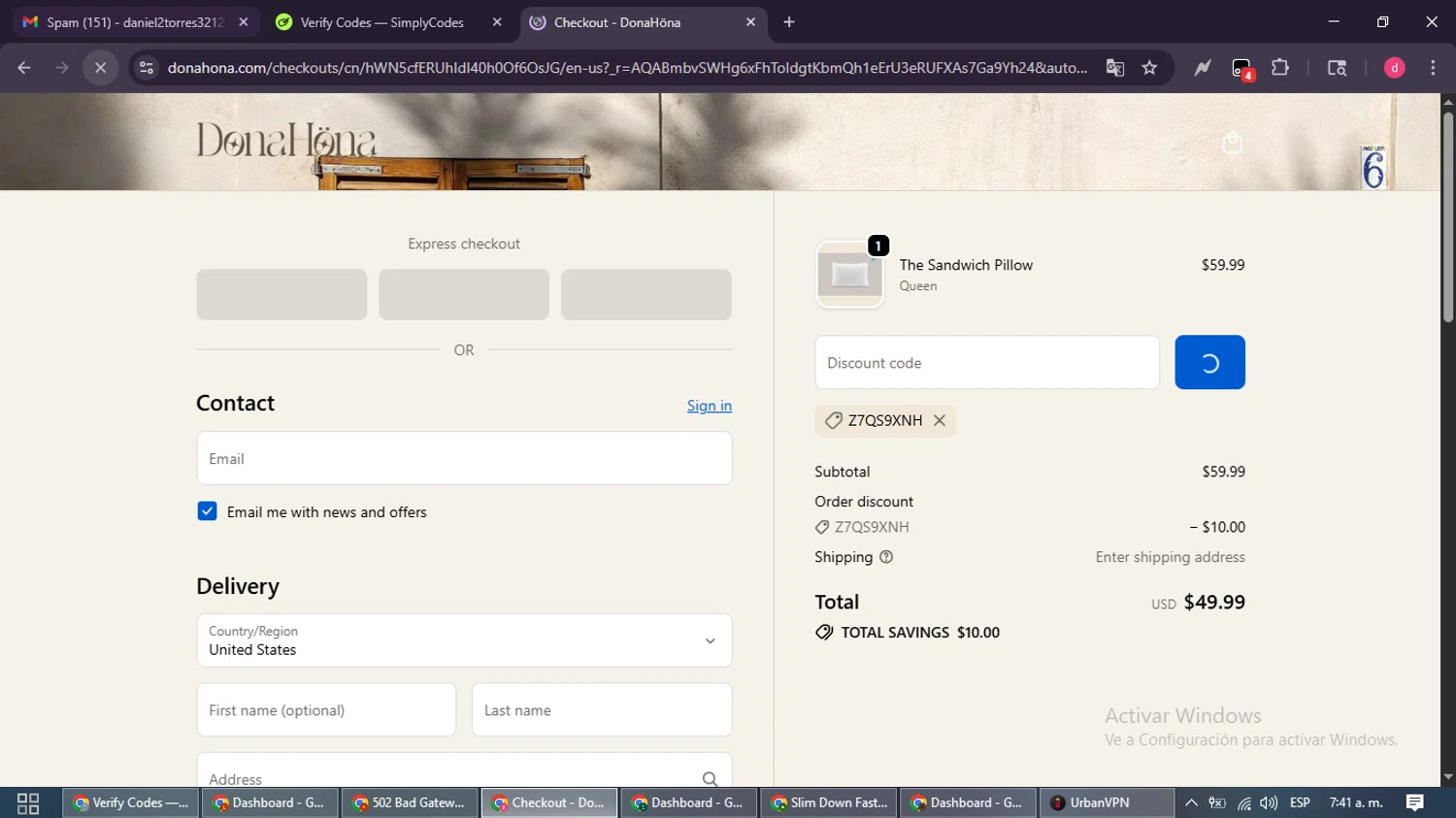Click the Discount code field
Viewport: 1456px width, 818px height.
987,363
